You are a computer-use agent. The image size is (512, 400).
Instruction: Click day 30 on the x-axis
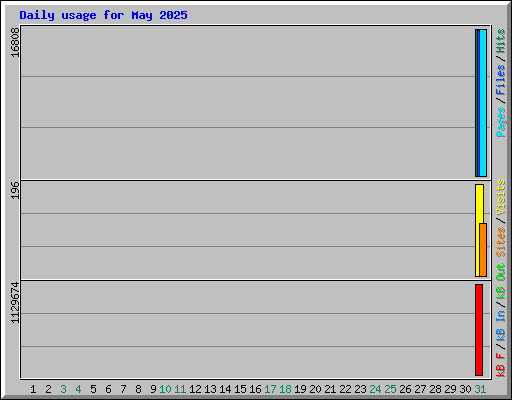click(x=465, y=389)
